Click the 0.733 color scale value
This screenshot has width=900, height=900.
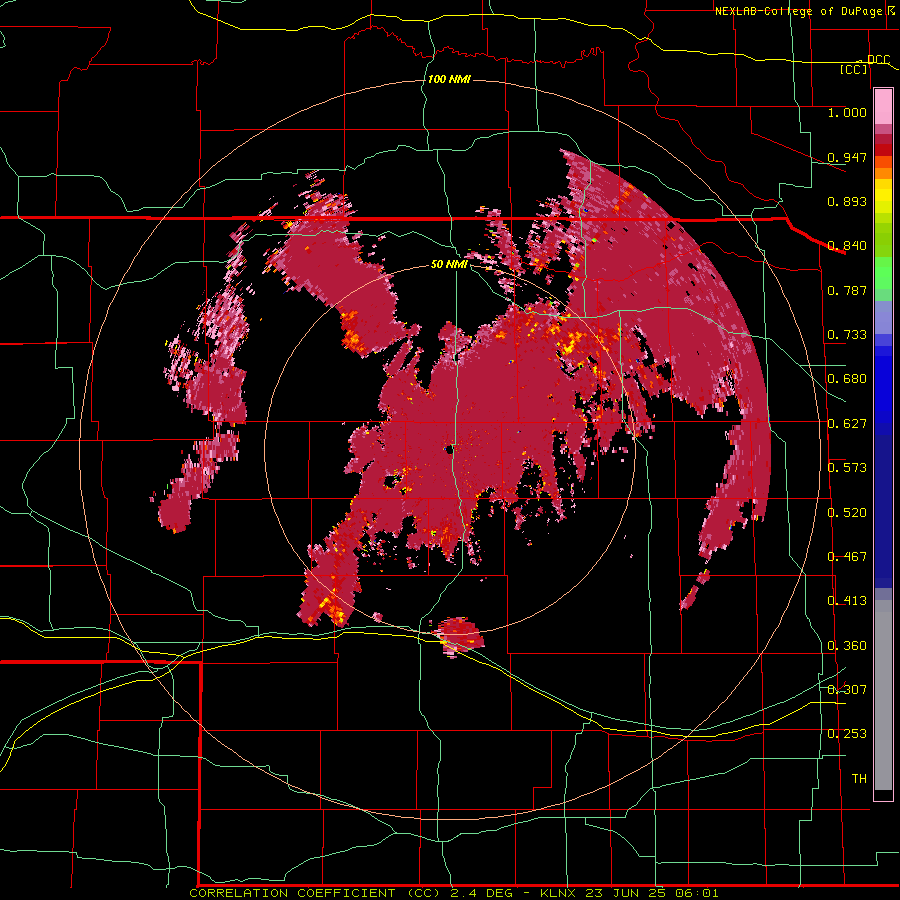(847, 335)
